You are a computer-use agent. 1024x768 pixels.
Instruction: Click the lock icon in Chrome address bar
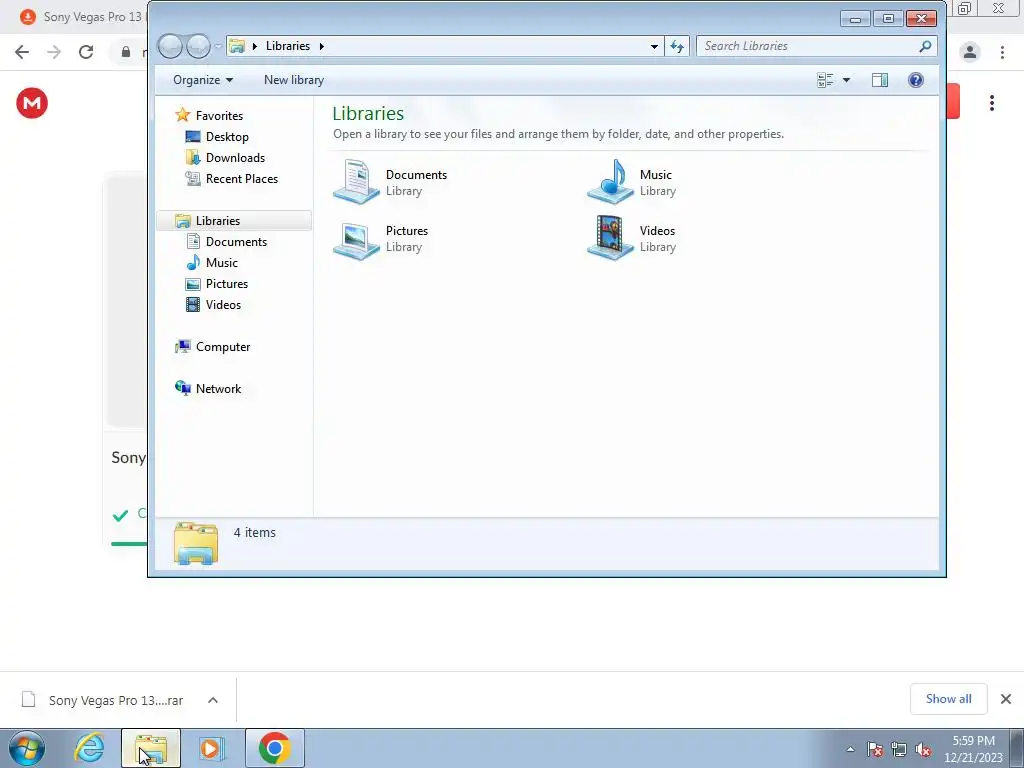pos(126,52)
